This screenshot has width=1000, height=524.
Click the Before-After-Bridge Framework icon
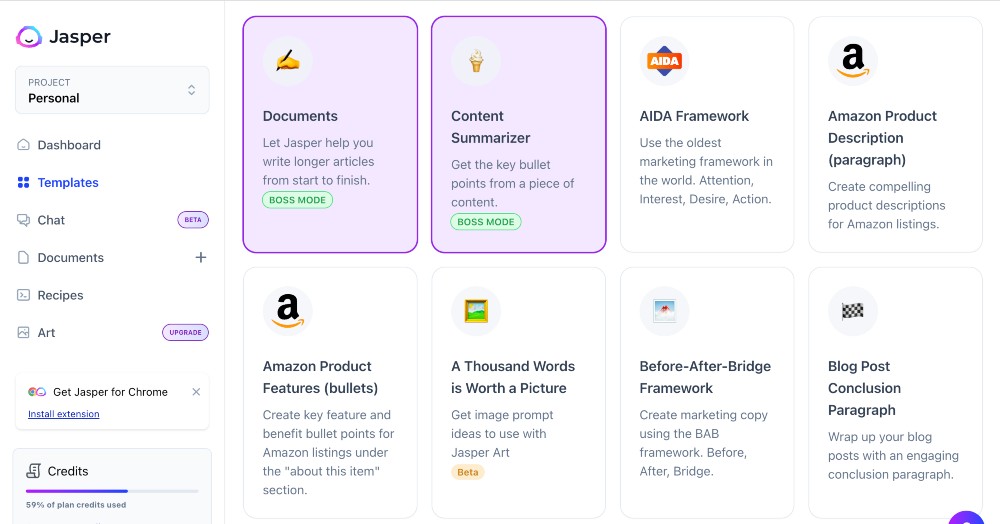[x=664, y=311]
